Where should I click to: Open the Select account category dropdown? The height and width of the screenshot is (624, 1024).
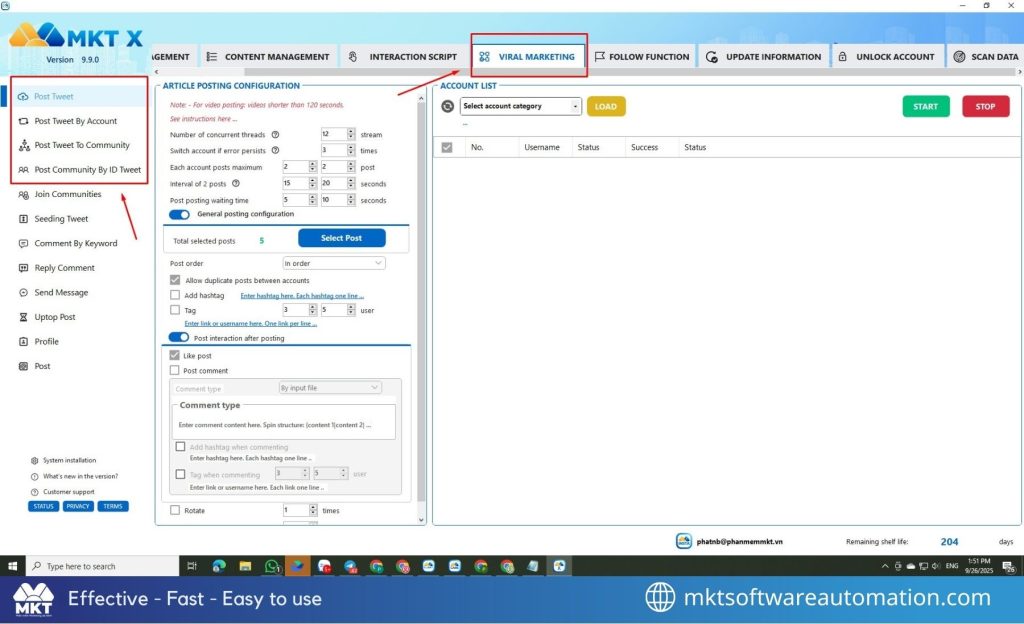click(x=520, y=106)
